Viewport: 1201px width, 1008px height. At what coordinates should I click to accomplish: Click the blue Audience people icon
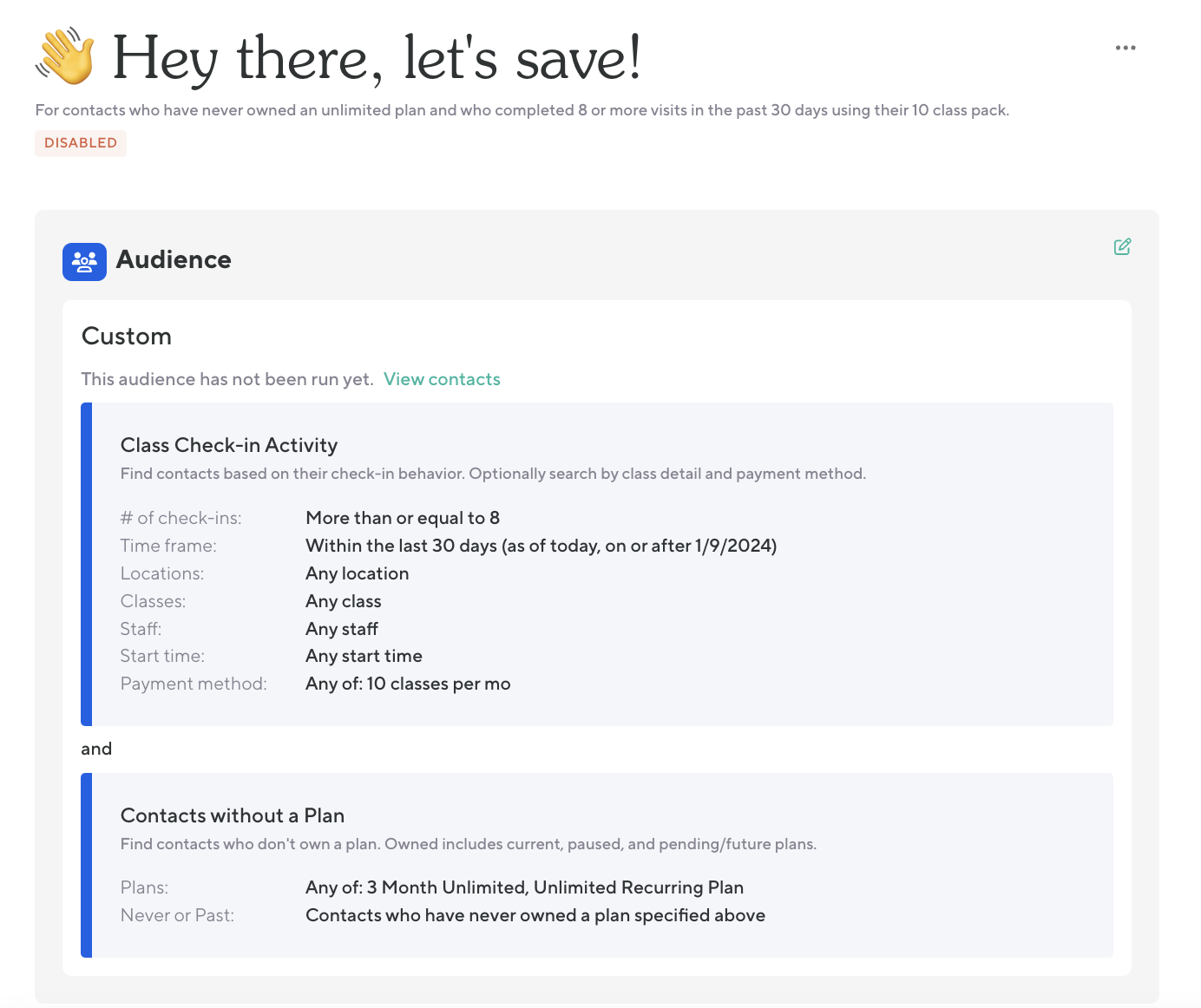[84, 261]
